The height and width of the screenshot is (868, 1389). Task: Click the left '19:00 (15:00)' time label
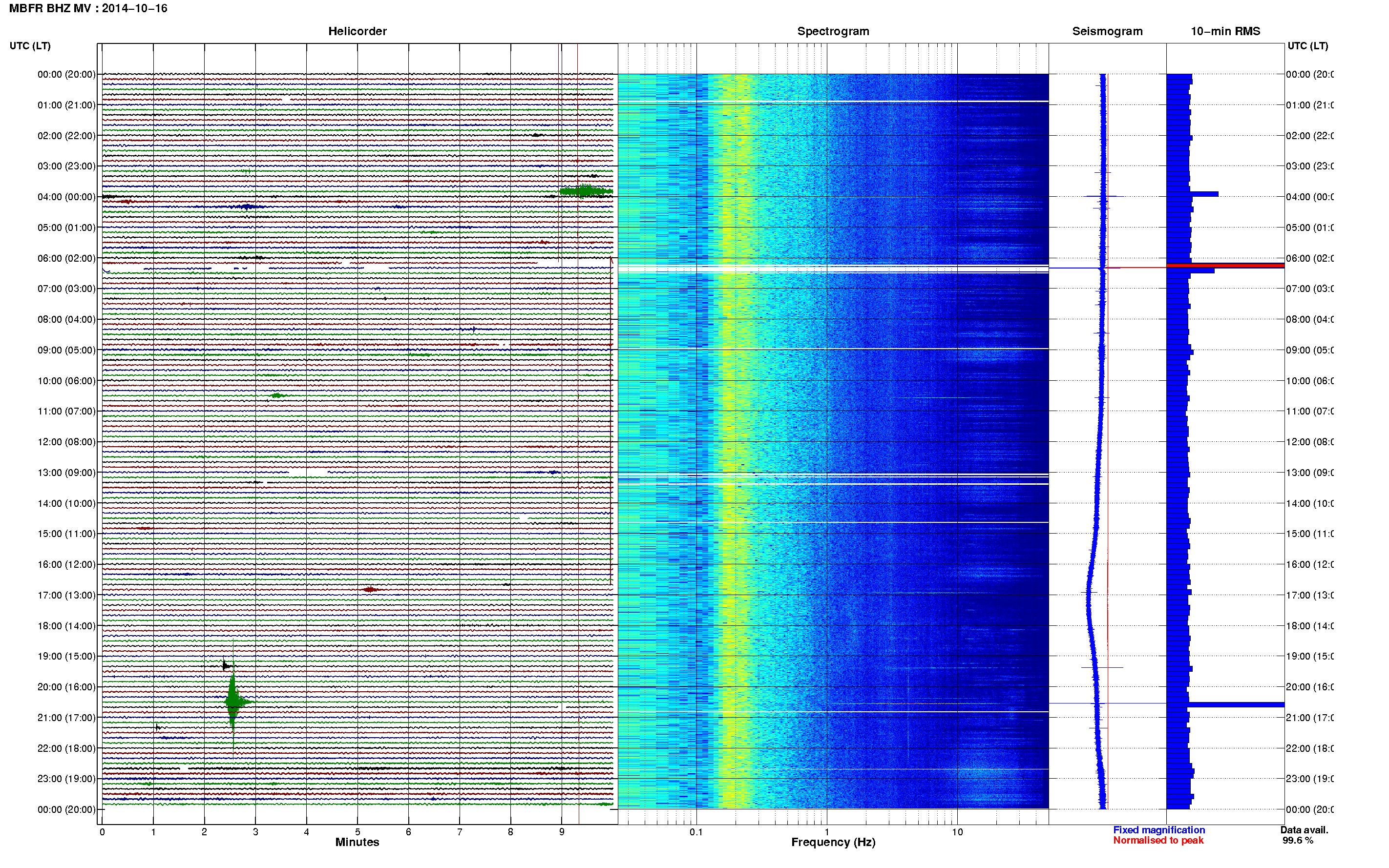click(66, 656)
